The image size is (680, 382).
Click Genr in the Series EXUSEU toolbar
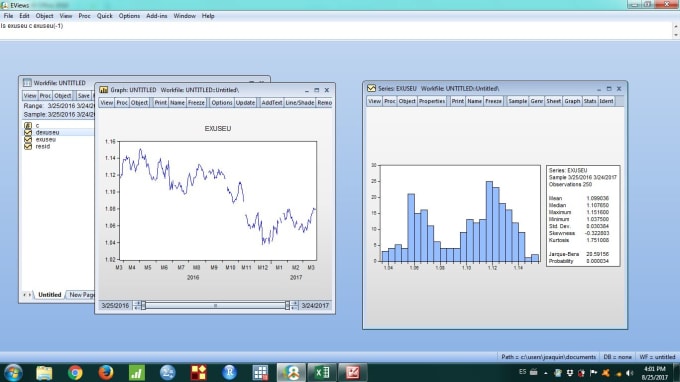click(x=536, y=101)
